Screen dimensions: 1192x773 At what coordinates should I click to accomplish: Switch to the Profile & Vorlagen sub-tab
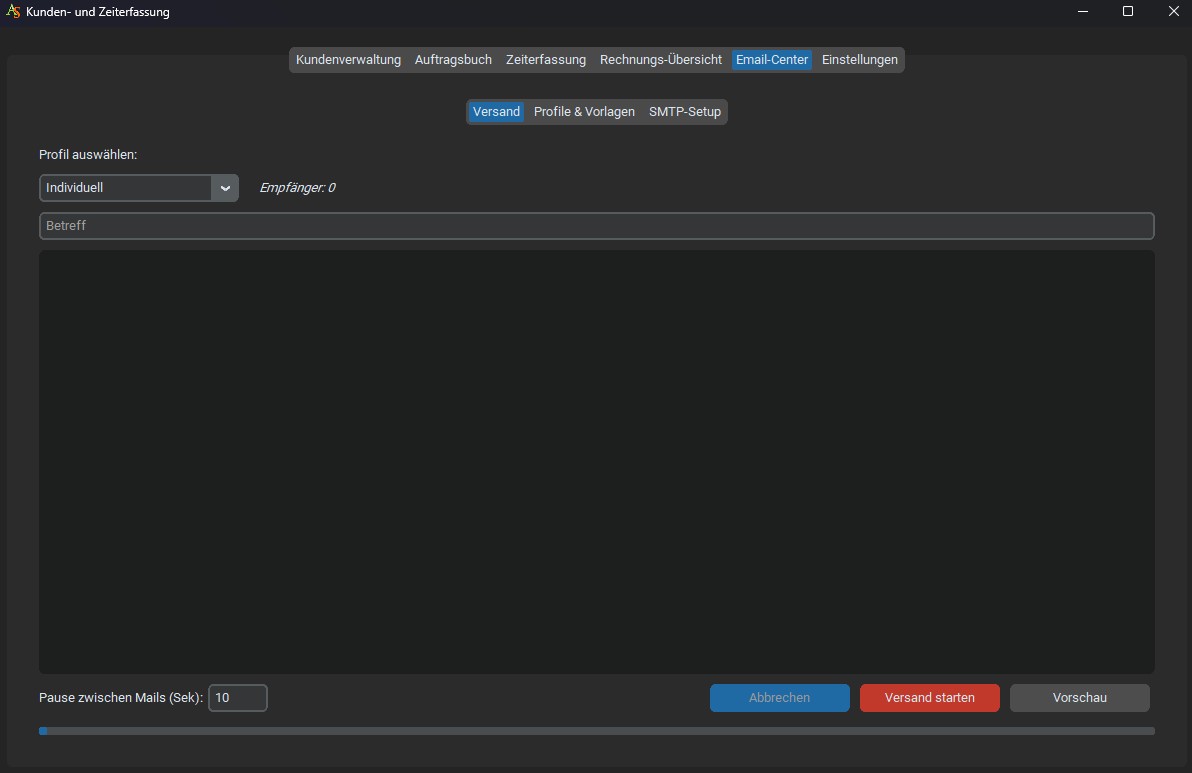(584, 112)
